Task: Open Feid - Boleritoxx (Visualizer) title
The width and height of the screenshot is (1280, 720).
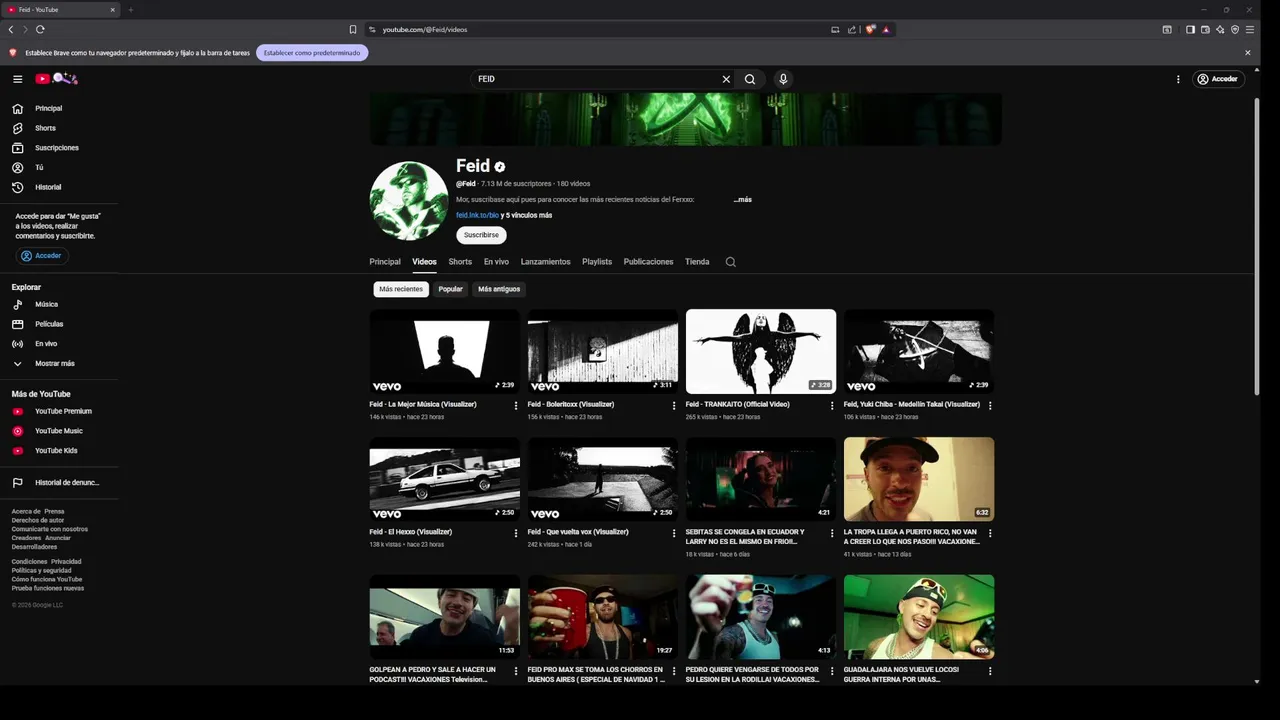Action: pyautogui.click(x=571, y=404)
